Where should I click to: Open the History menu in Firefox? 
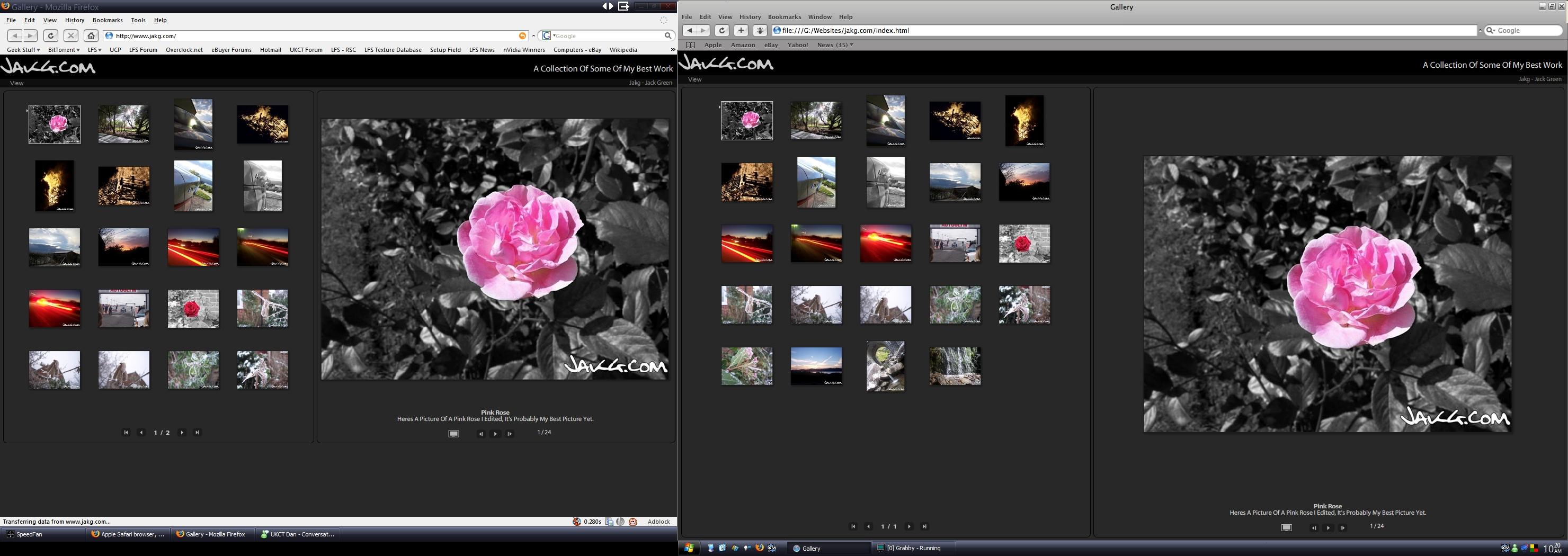click(75, 20)
